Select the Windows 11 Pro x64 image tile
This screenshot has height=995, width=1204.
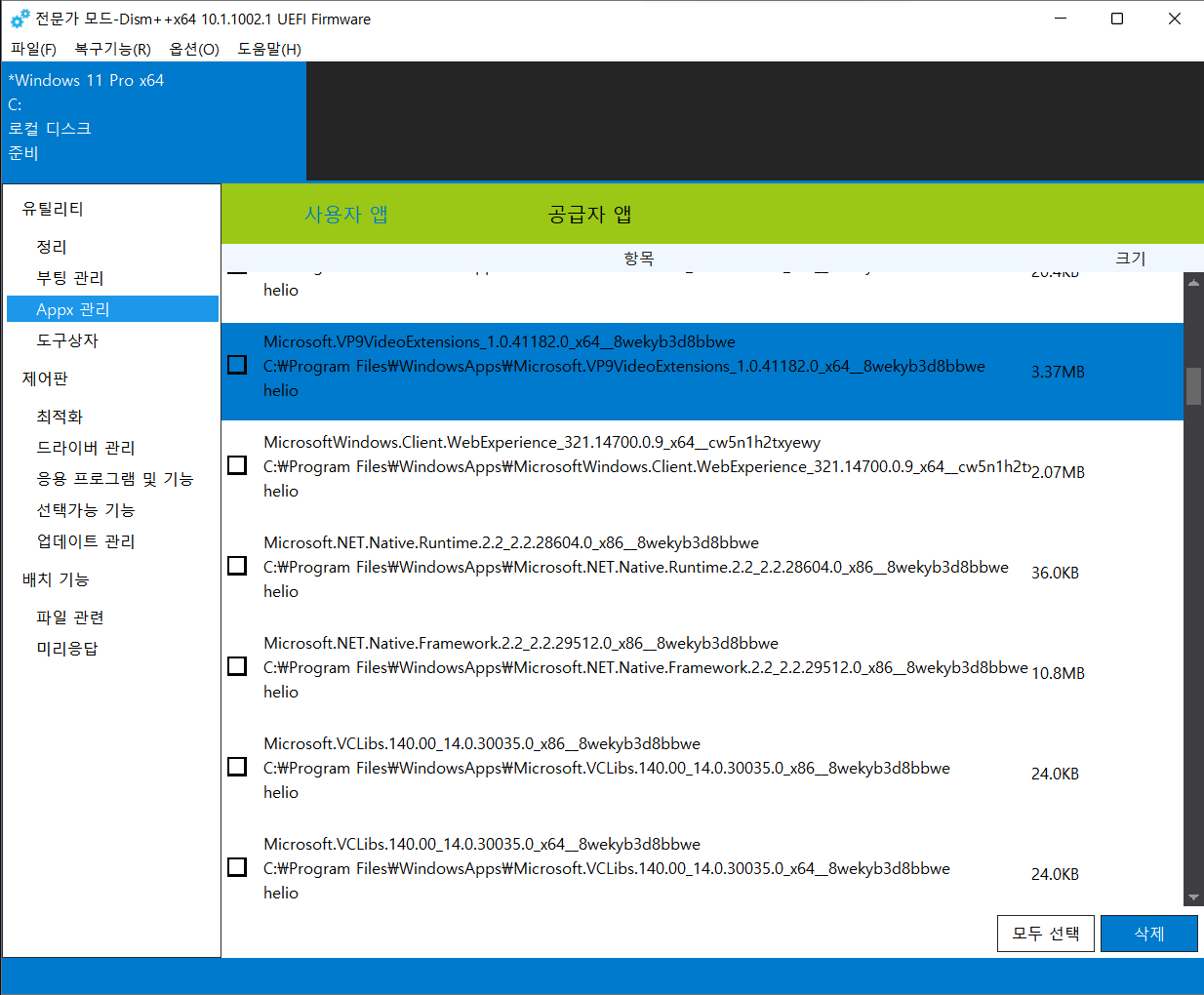click(x=154, y=121)
